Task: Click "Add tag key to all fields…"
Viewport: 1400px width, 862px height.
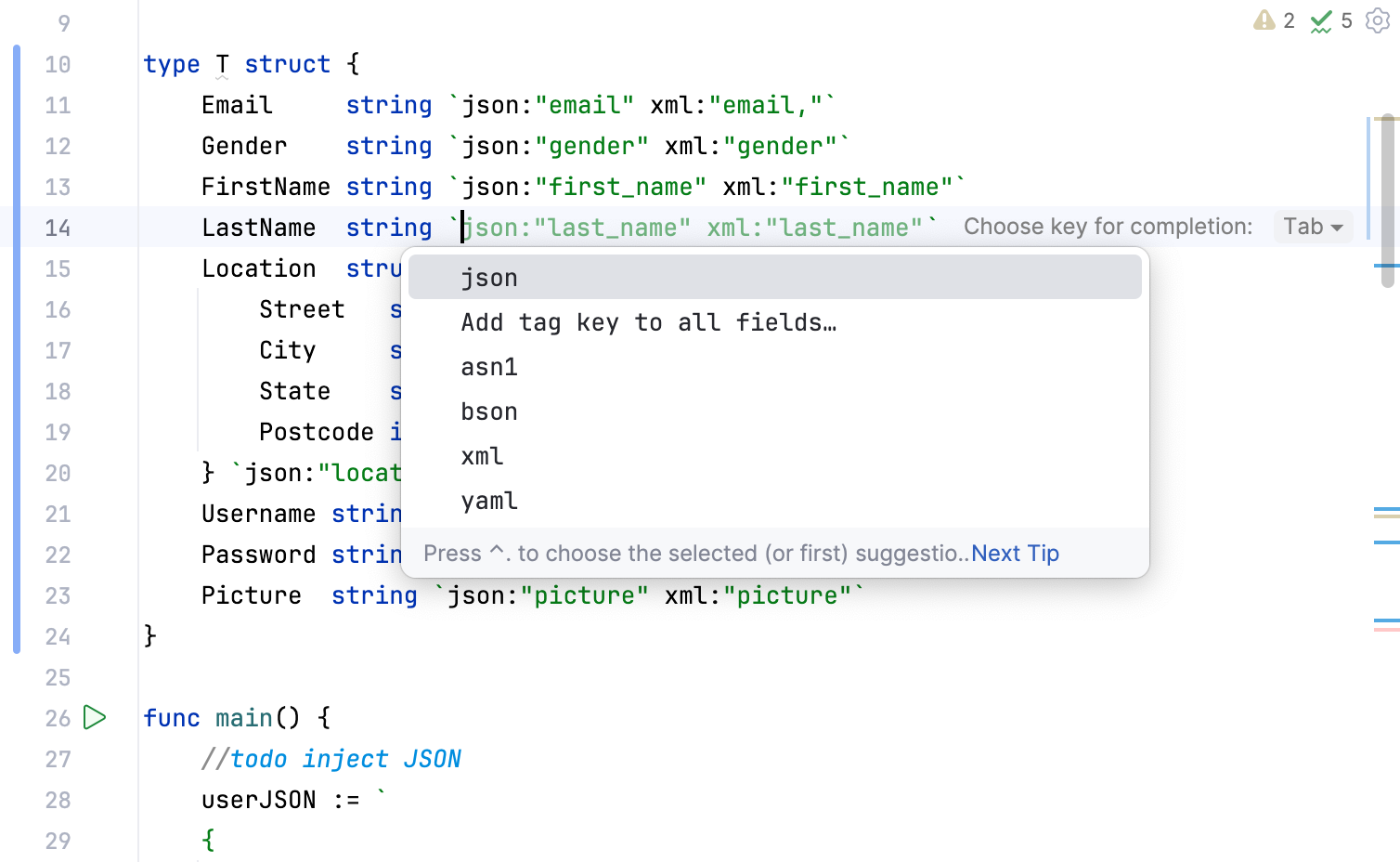Action: click(x=648, y=322)
